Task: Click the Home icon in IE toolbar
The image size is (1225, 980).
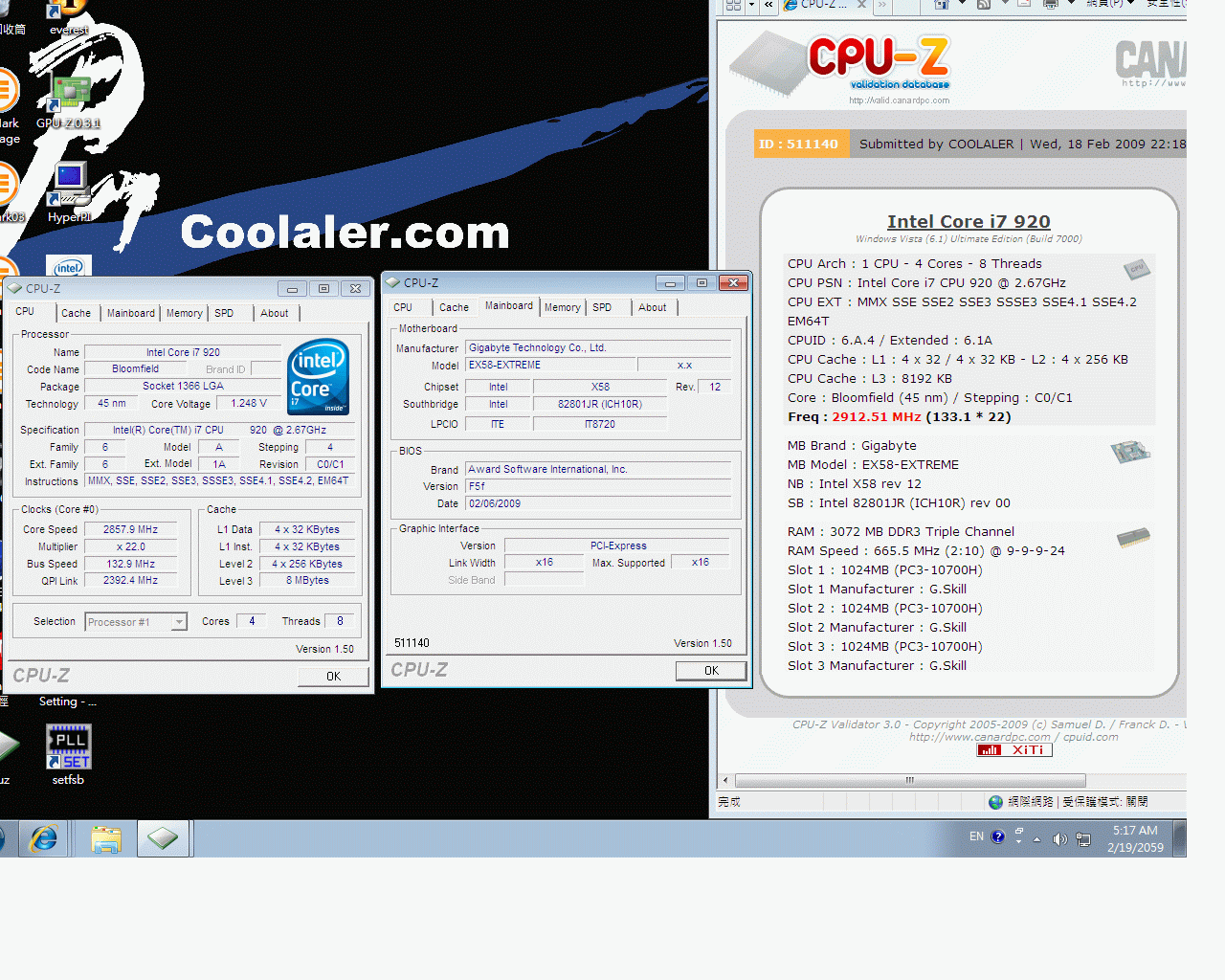Action: pos(941,5)
